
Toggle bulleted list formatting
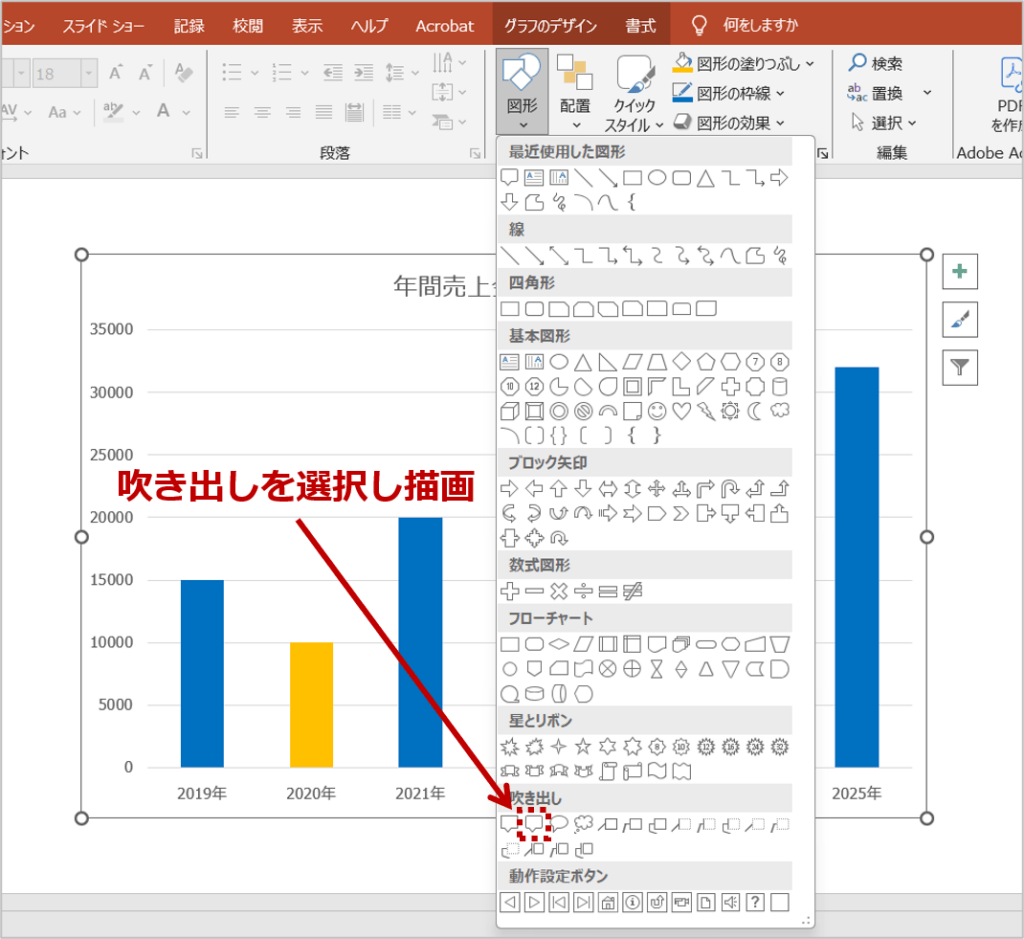tap(232, 72)
